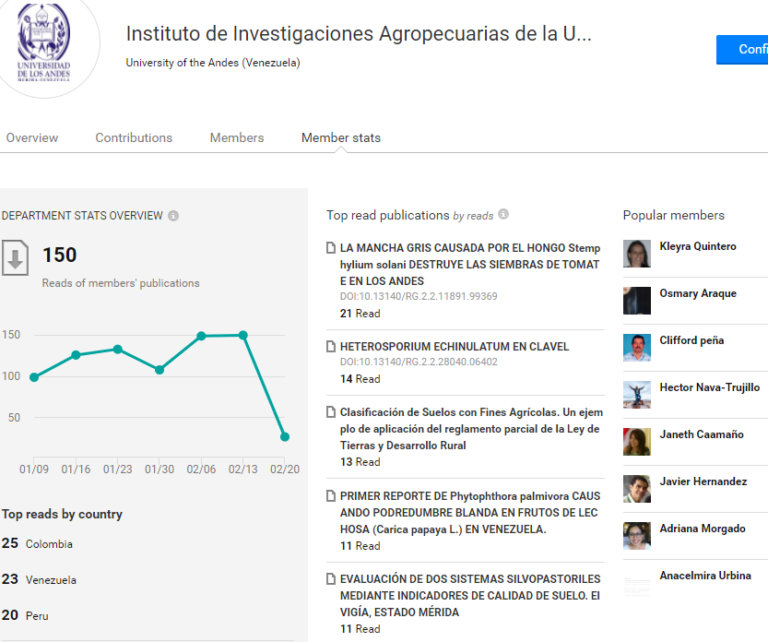768x642 pixels.
Task: Click document icon for La Mancha Gris publication
Action: pyautogui.click(x=331, y=248)
